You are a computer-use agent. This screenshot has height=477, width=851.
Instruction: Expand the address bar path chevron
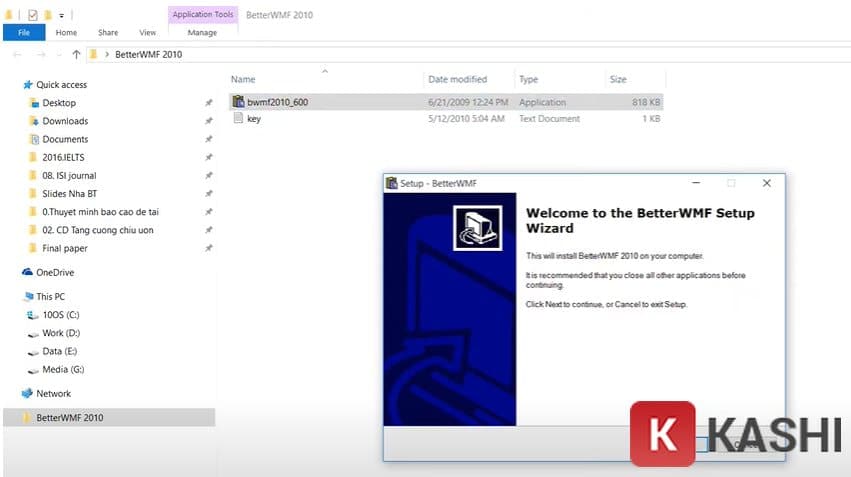tap(106, 54)
